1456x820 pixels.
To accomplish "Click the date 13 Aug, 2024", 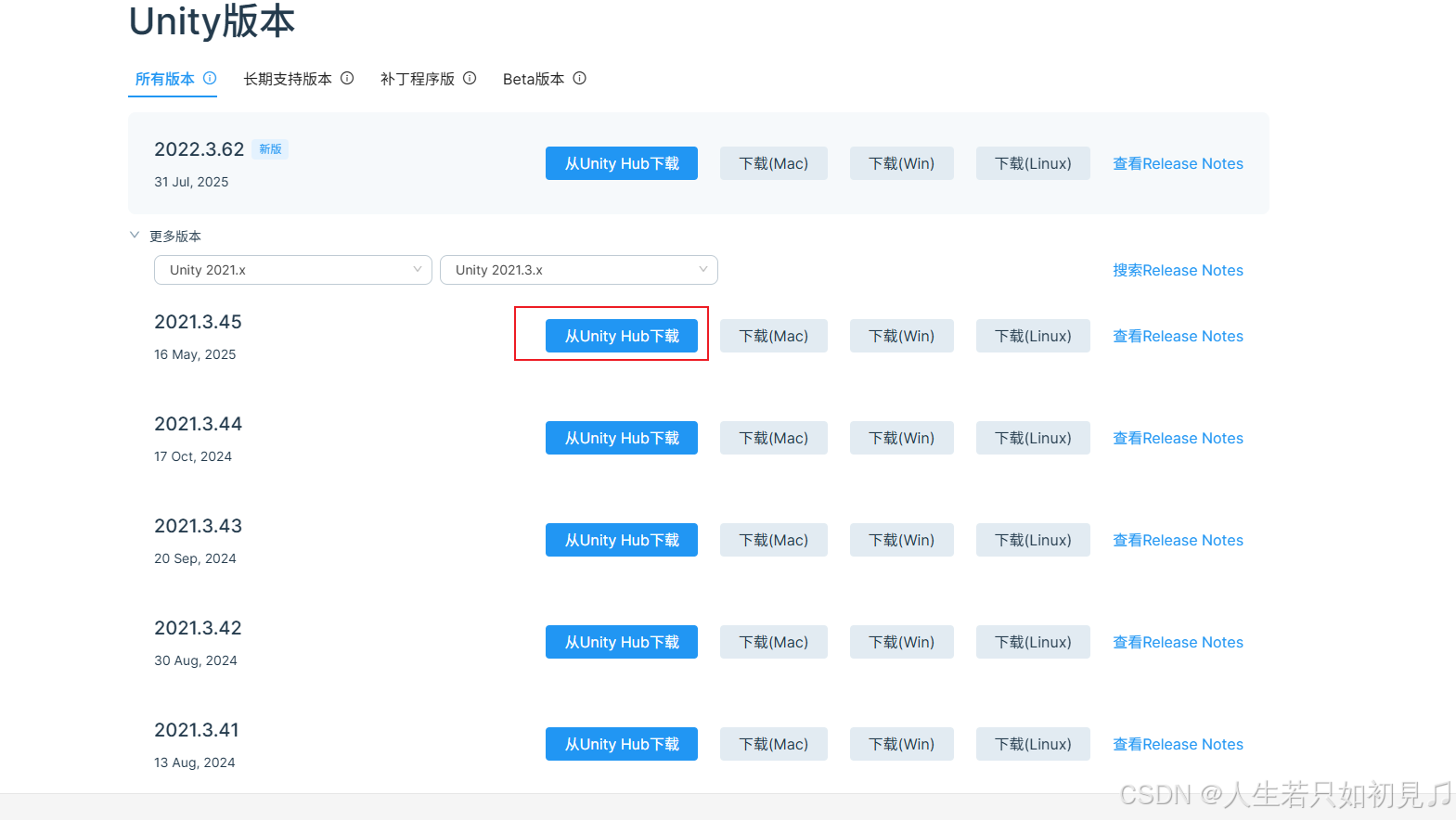I will pyautogui.click(x=195, y=762).
